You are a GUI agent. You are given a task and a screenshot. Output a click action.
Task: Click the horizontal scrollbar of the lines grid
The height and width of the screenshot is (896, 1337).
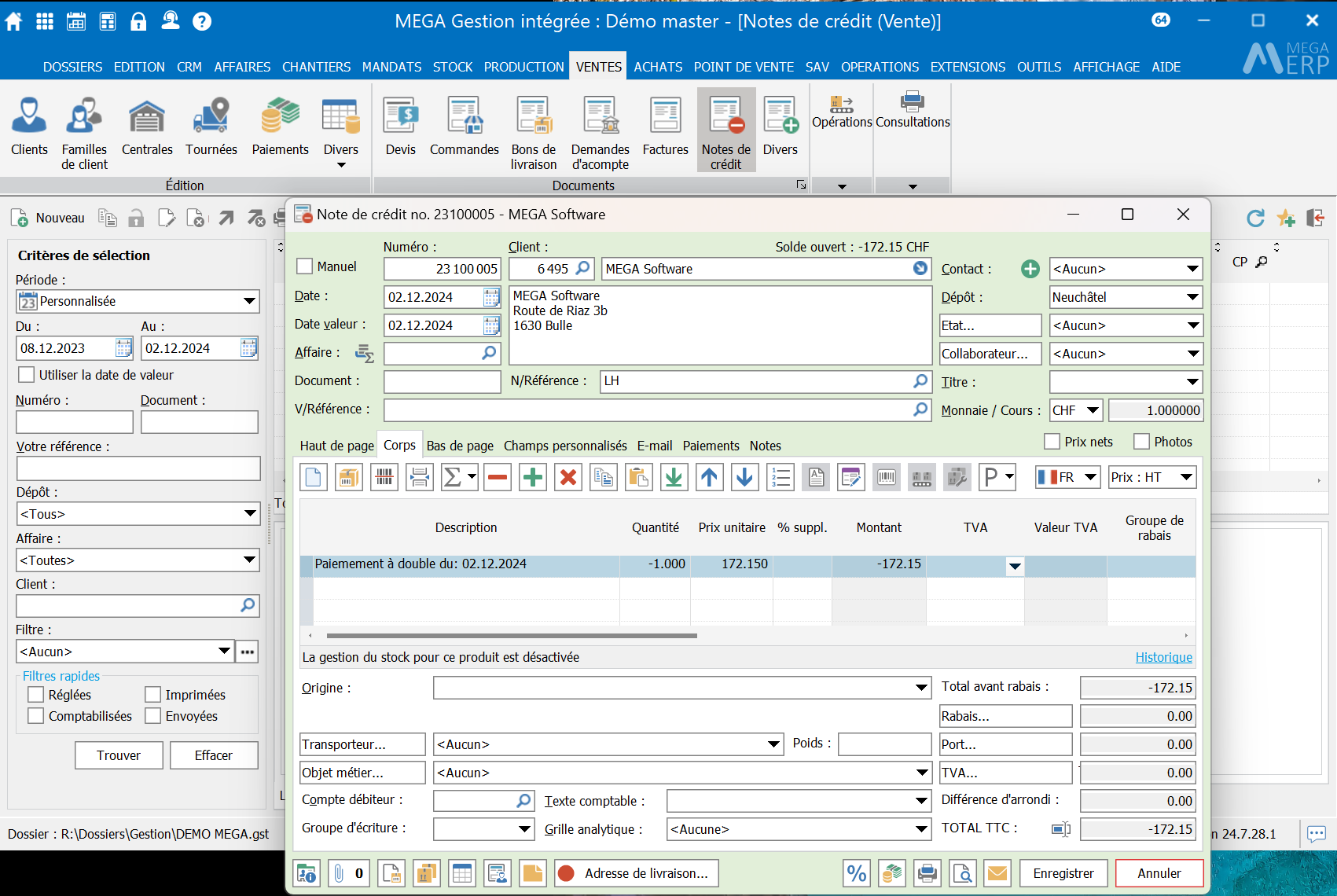click(512, 635)
